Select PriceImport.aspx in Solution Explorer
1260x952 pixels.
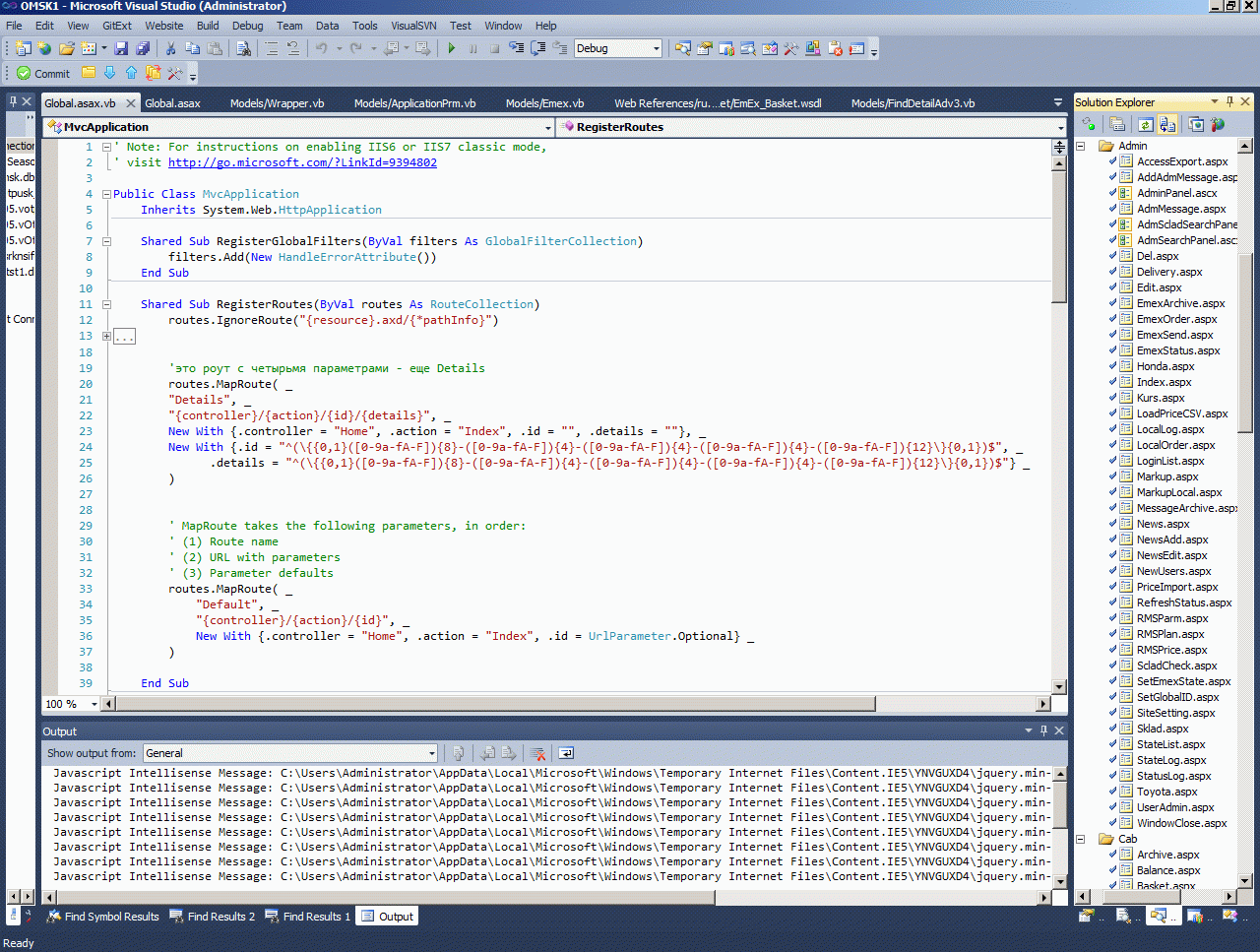click(1177, 587)
